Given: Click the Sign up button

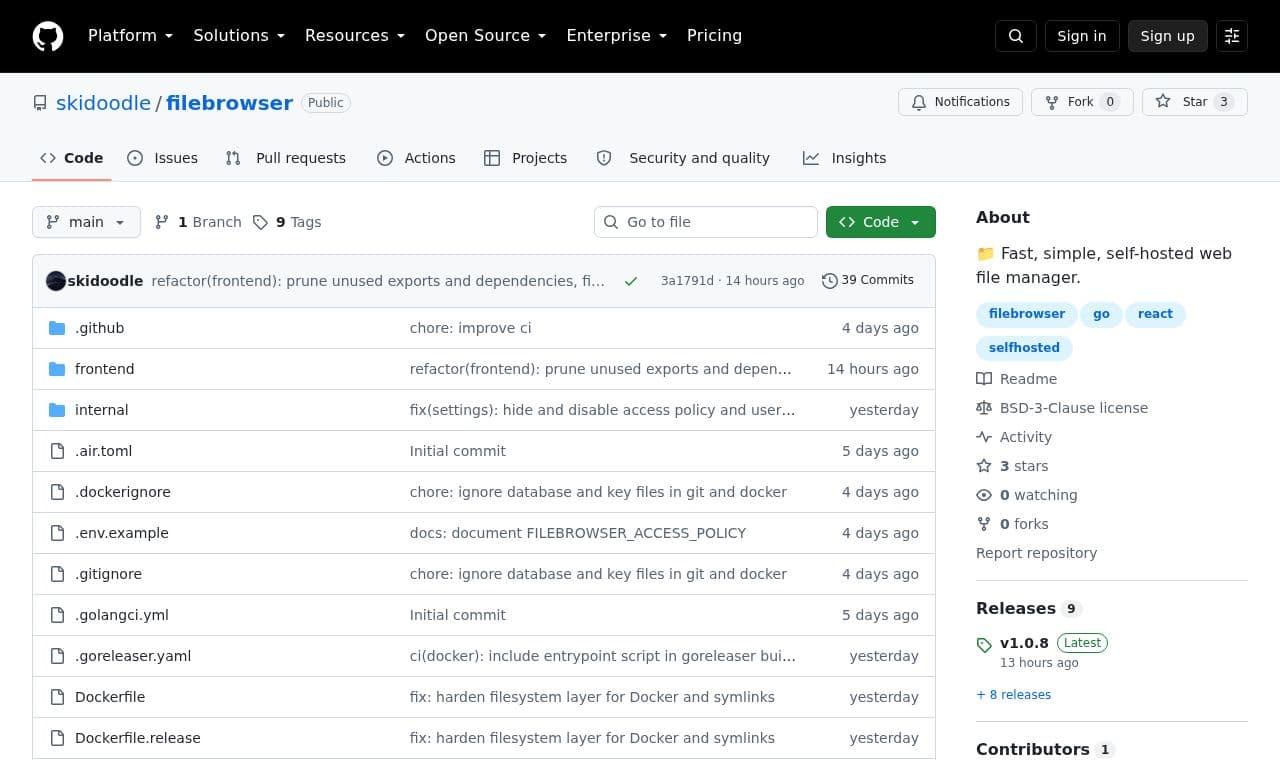Looking at the screenshot, I should 1168,36.
